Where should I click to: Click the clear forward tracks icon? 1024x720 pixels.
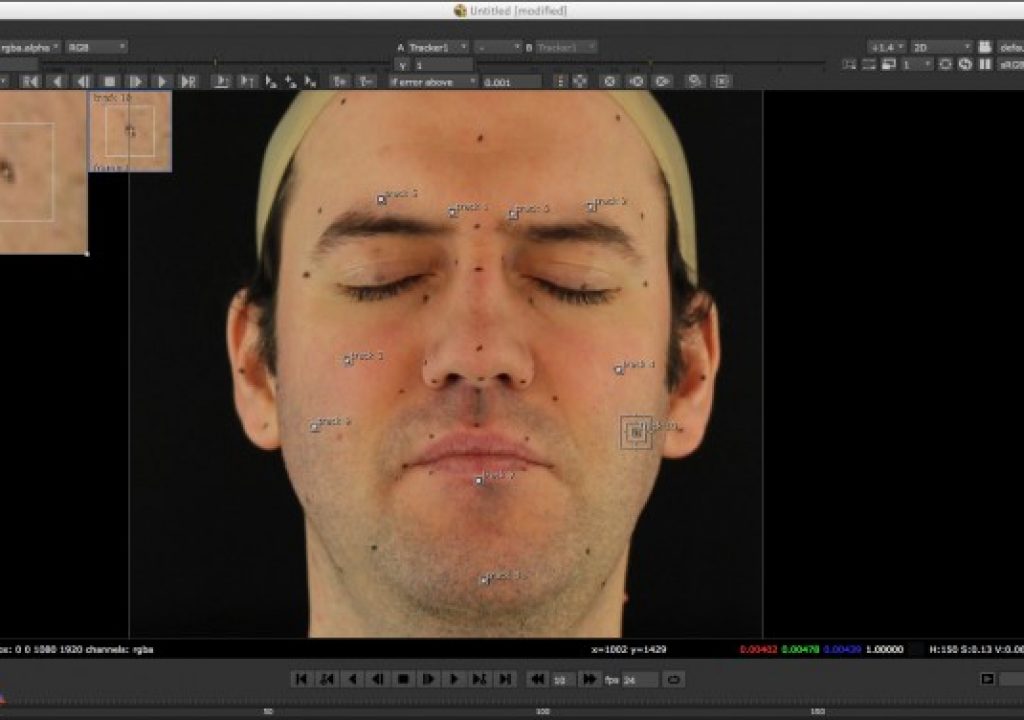coord(663,82)
